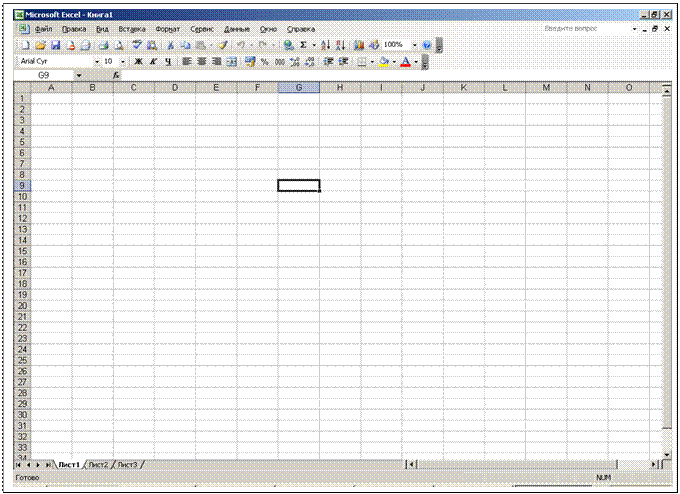
Task: Open the Вид menu
Action: 102,29
